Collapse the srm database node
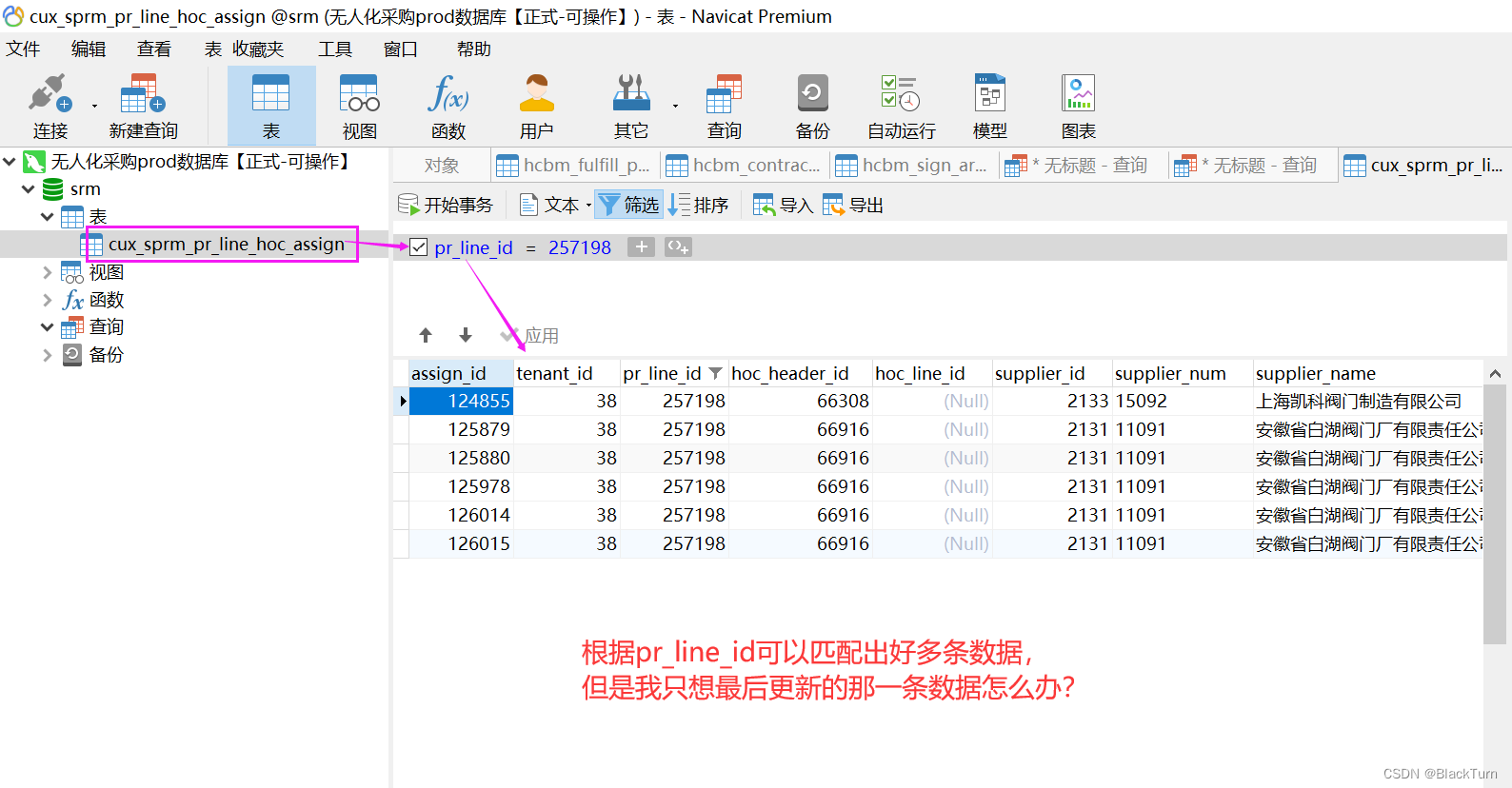 click(x=29, y=189)
